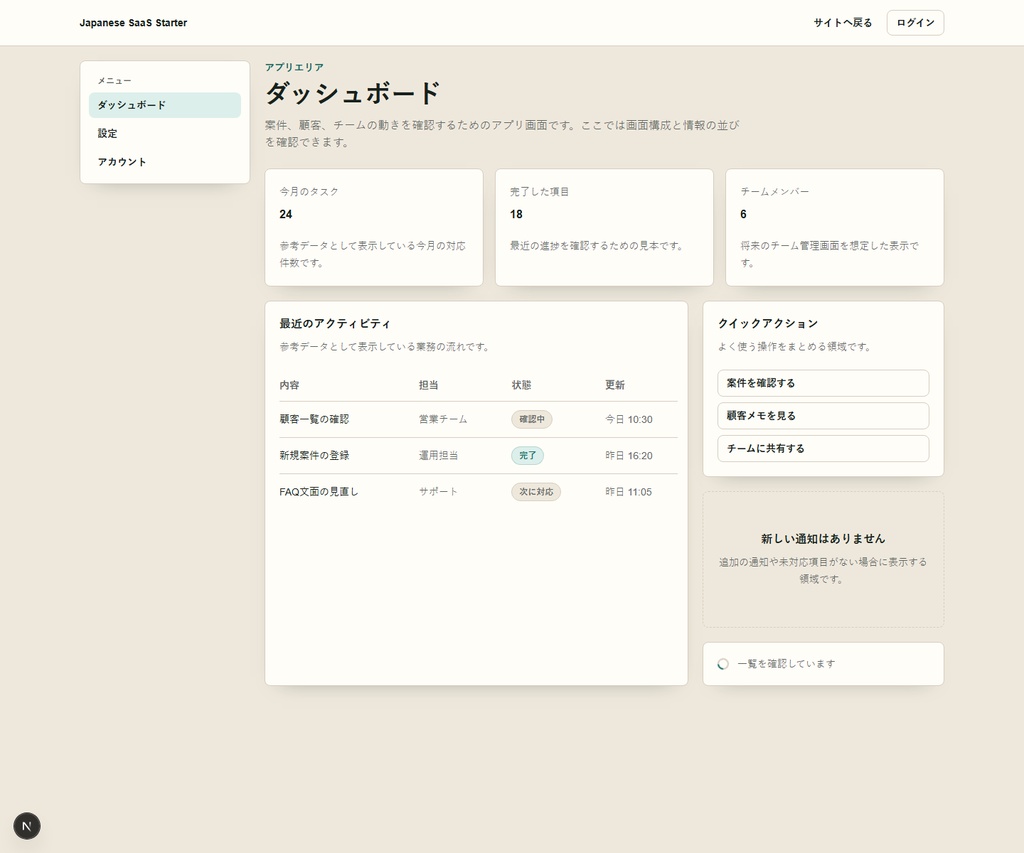Viewport: 1024px width, 853px height.
Task: Click the value 24 in 今月のタスク
Action: click(285, 214)
